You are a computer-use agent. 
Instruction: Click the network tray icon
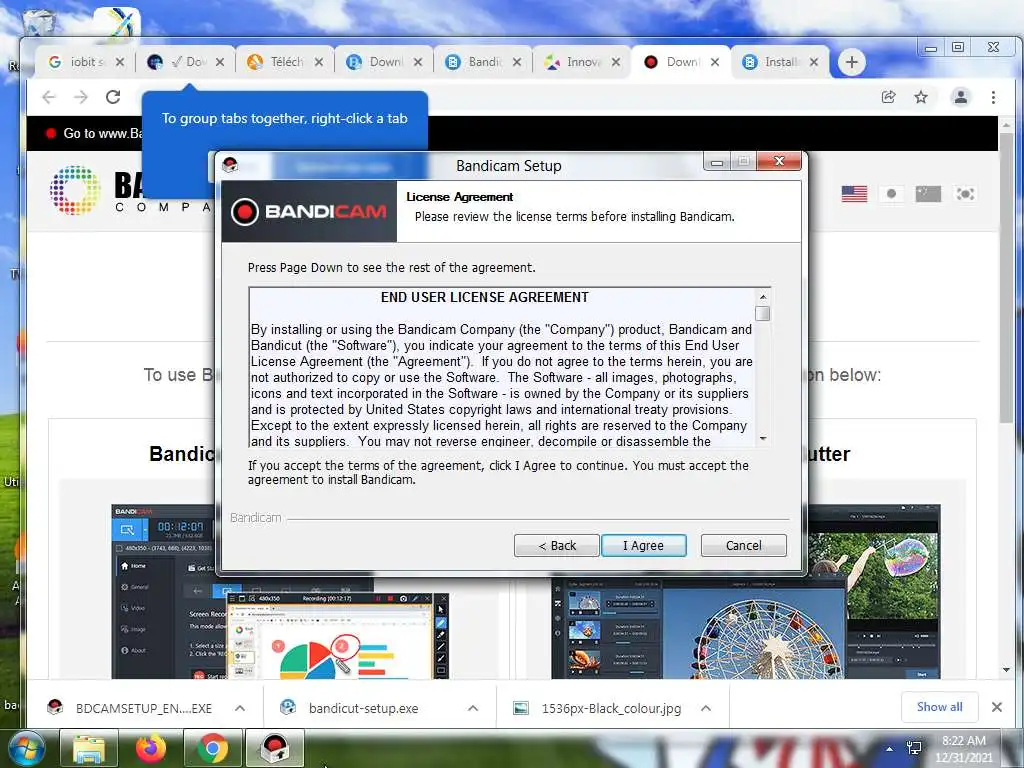tap(914, 748)
